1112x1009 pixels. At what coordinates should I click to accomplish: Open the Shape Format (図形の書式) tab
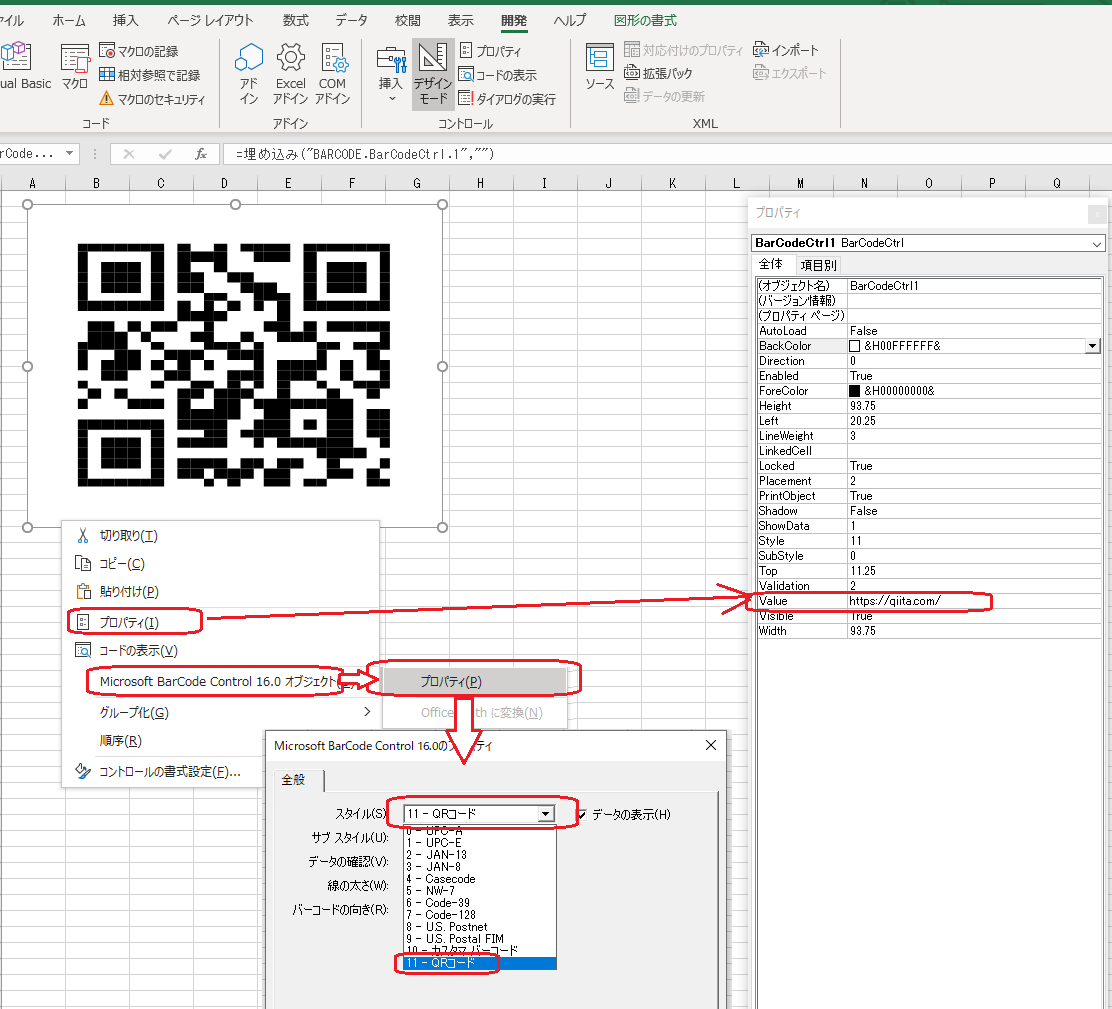pyautogui.click(x=645, y=20)
